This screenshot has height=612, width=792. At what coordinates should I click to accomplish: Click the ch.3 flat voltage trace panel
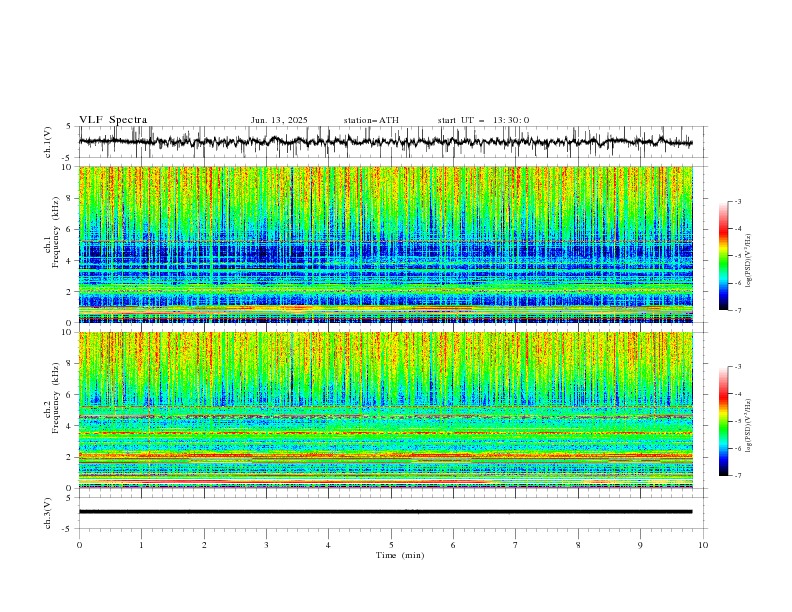coord(393,513)
